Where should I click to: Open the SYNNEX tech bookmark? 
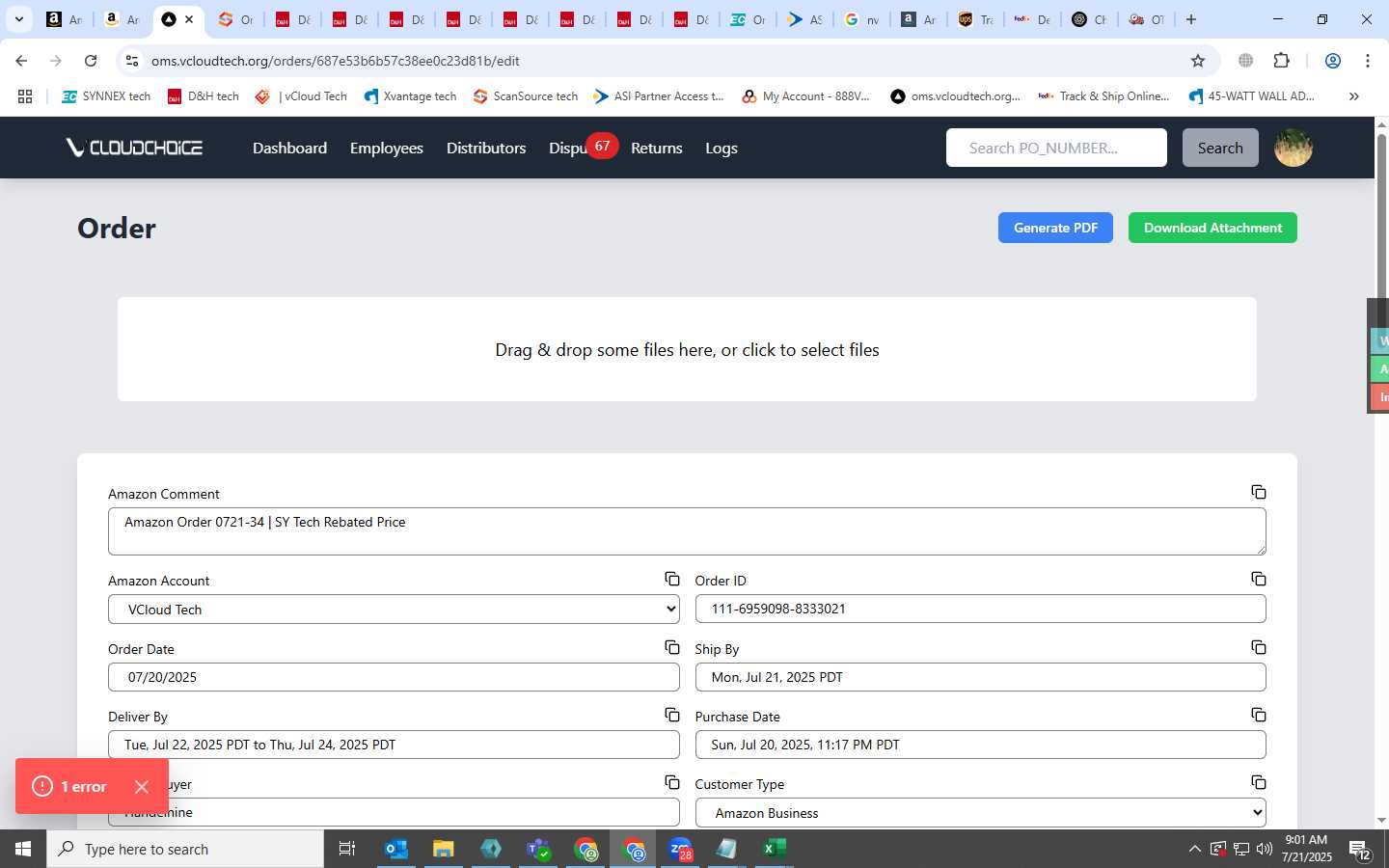coord(106,96)
